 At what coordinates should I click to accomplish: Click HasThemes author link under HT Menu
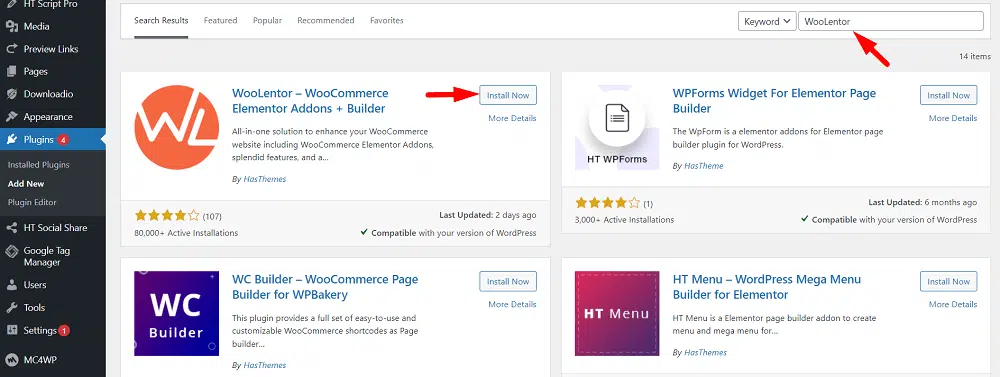click(705, 352)
